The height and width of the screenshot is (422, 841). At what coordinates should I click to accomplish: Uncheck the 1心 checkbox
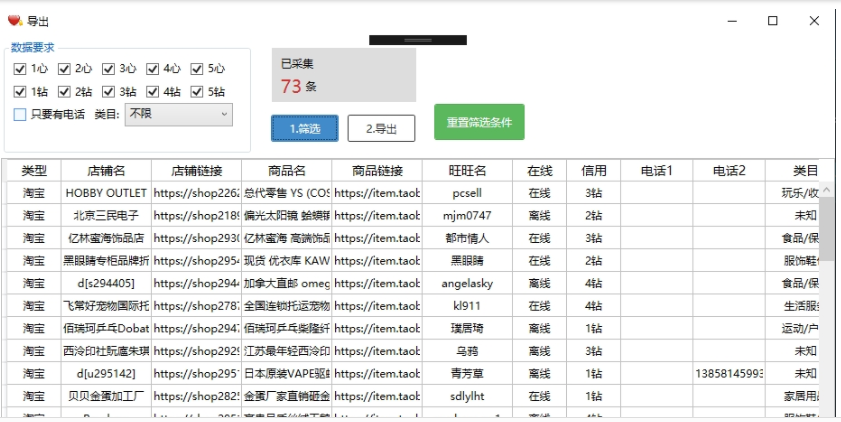pos(20,69)
